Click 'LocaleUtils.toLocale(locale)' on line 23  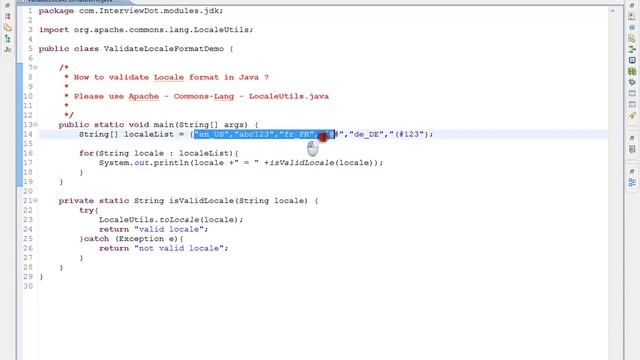click(x=169, y=220)
